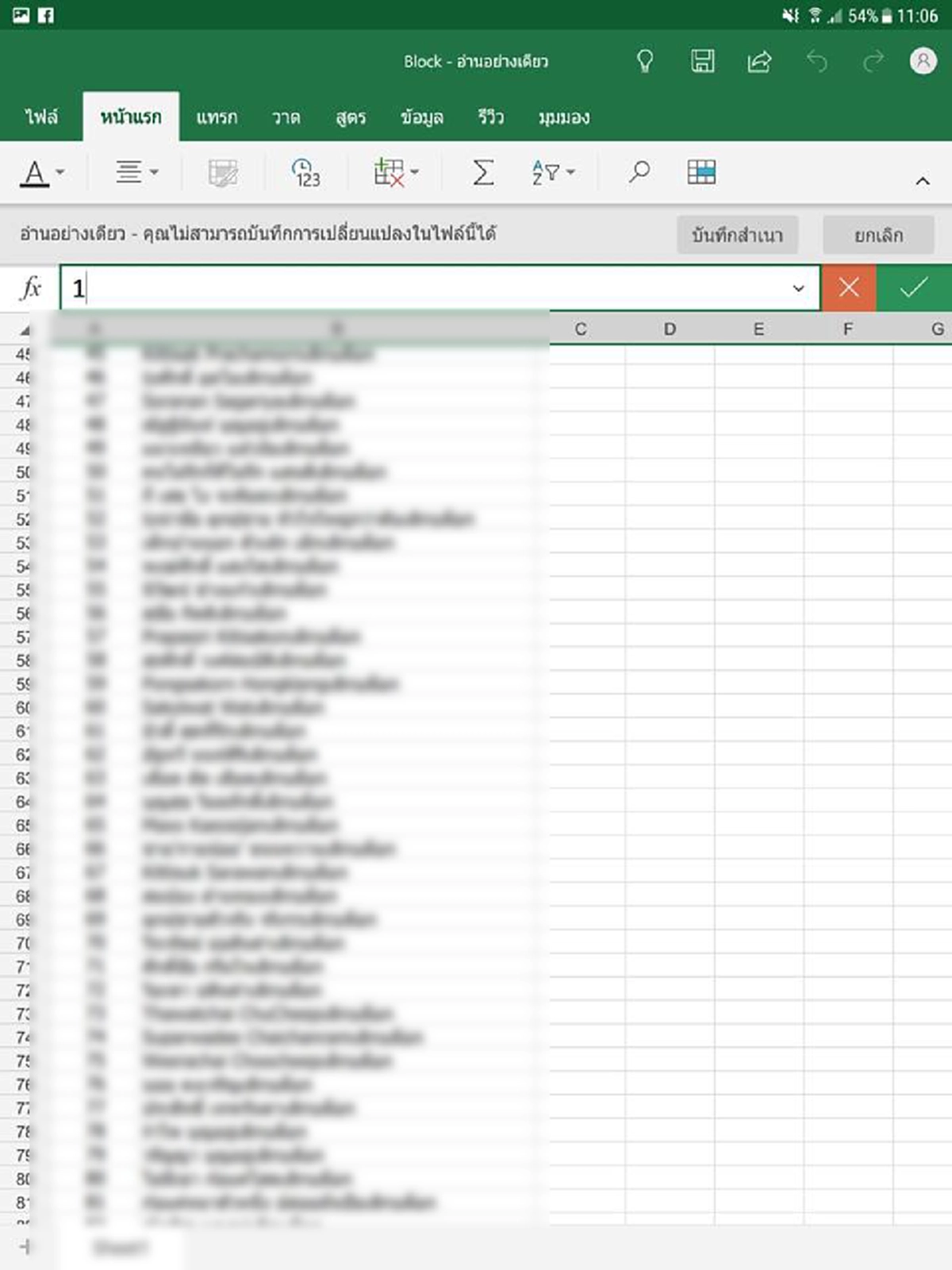Expand the formula bar chevron
Screen dimensions: 952x1270
[x=798, y=288]
